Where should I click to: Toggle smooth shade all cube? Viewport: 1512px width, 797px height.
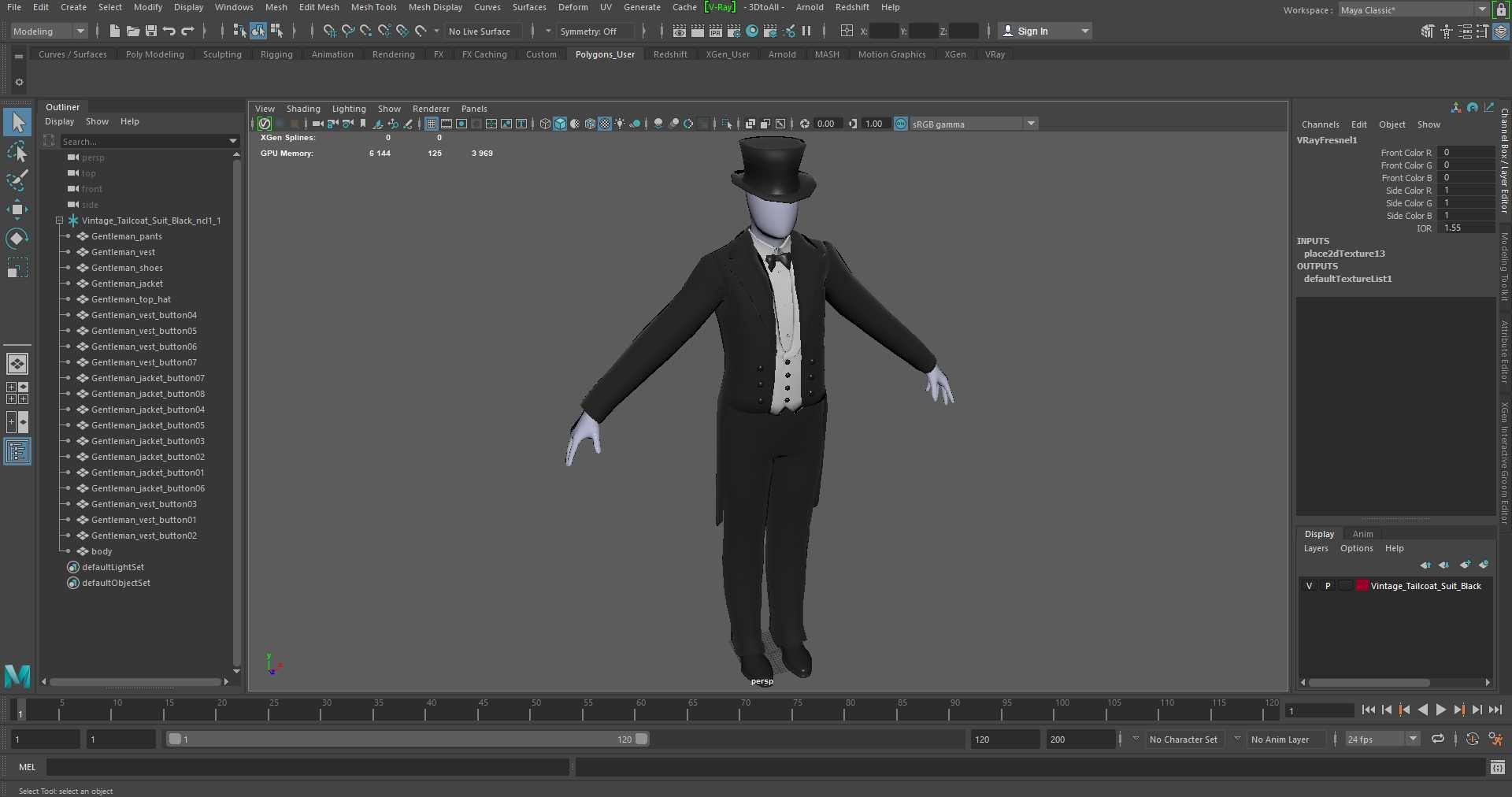point(560,124)
